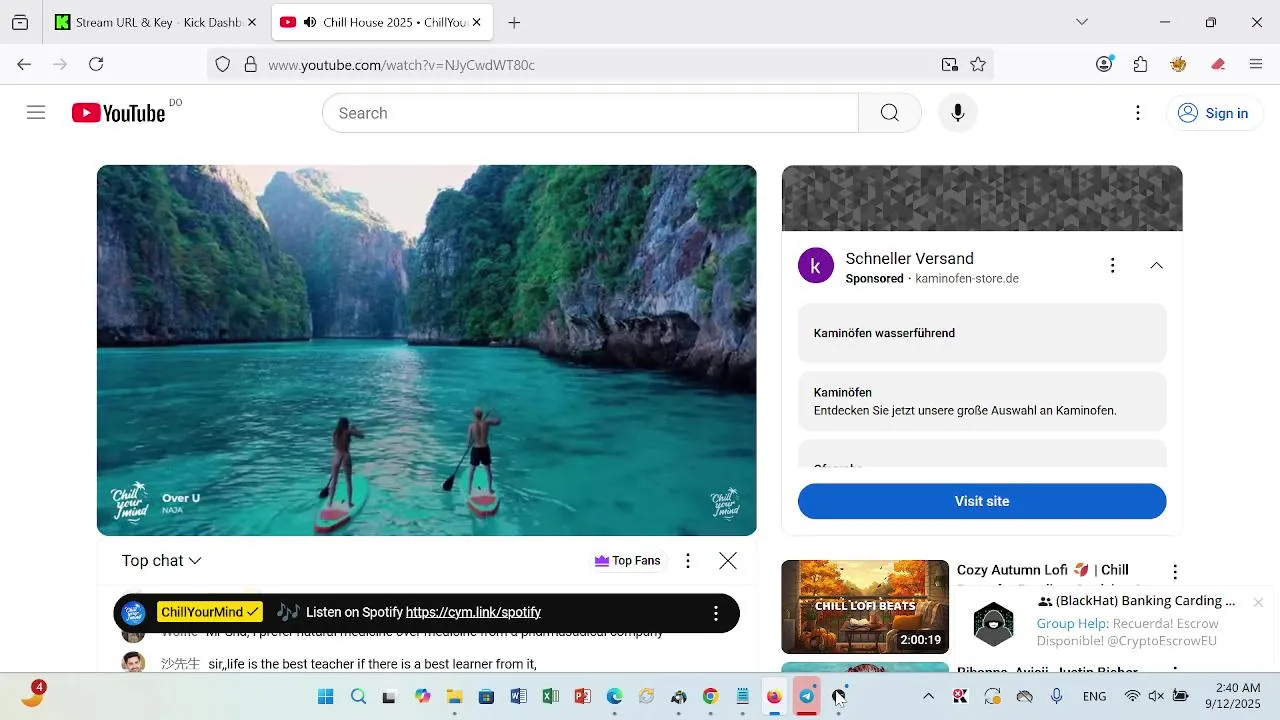Screen dimensions: 1280x720
Task: Click the youtube.com address bar
Action: [600, 65]
